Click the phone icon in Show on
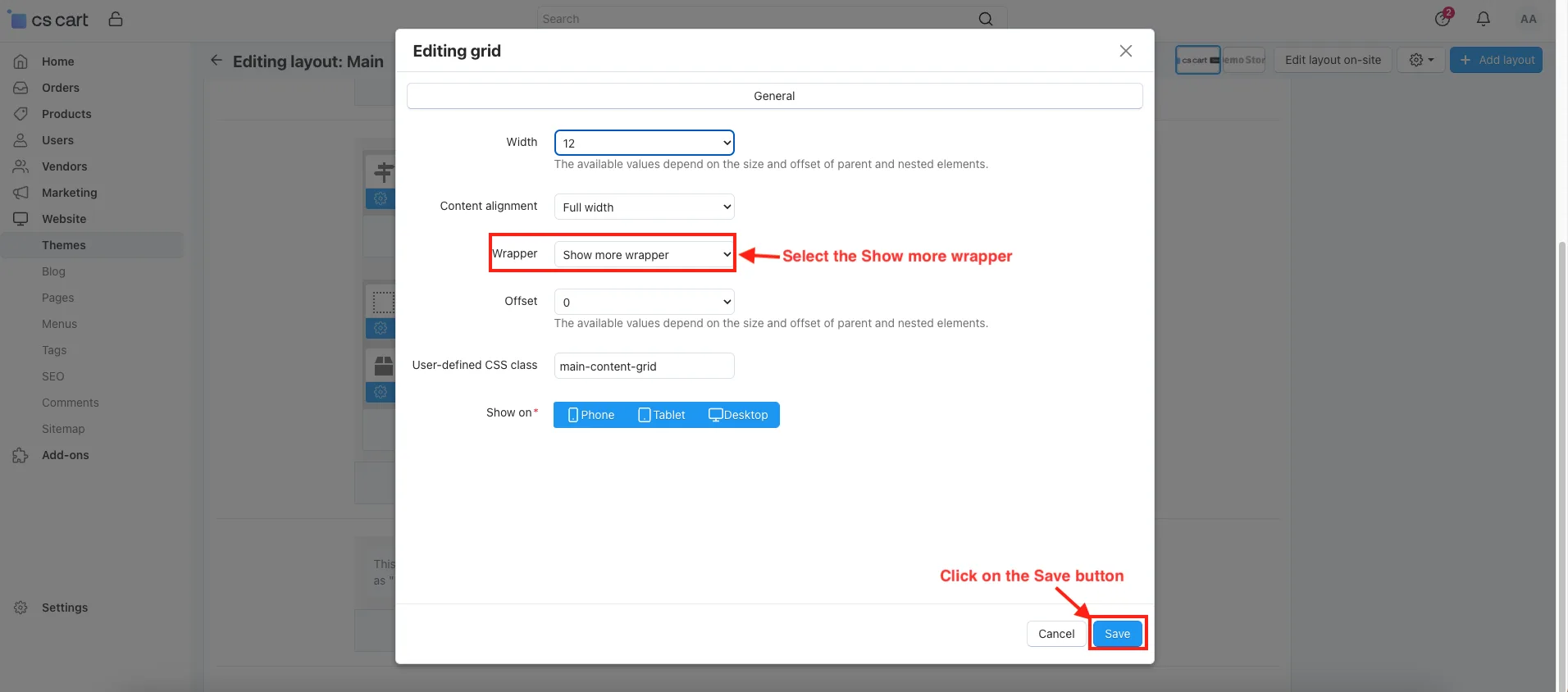 coord(573,415)
